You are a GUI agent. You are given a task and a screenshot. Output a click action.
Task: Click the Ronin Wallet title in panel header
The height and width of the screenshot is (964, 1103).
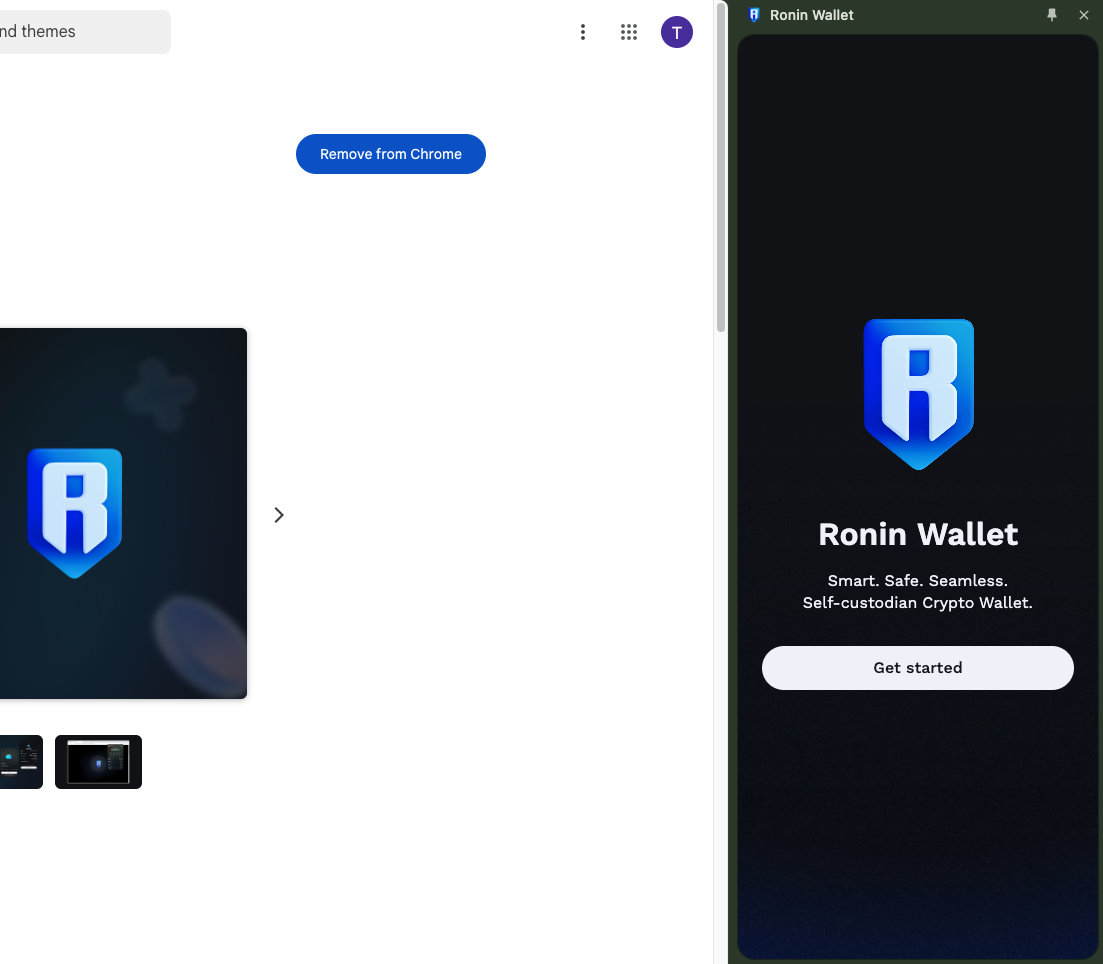tap(811, 15)
